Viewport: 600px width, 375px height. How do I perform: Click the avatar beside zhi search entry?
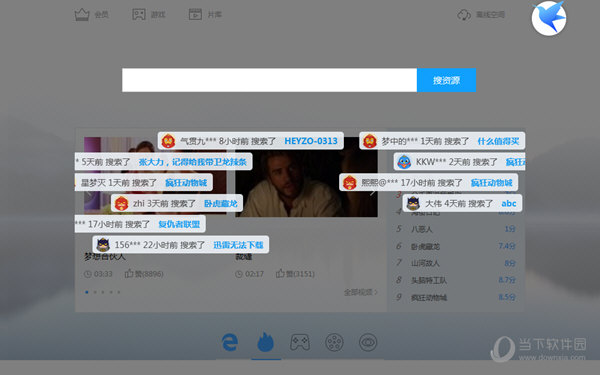(x=122, y=203)
